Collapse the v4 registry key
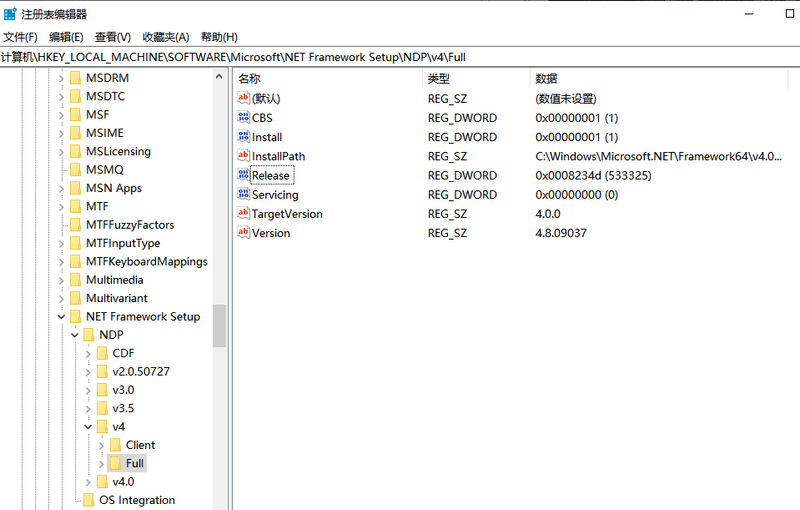 pyautogui.click(x=88, y=427)
